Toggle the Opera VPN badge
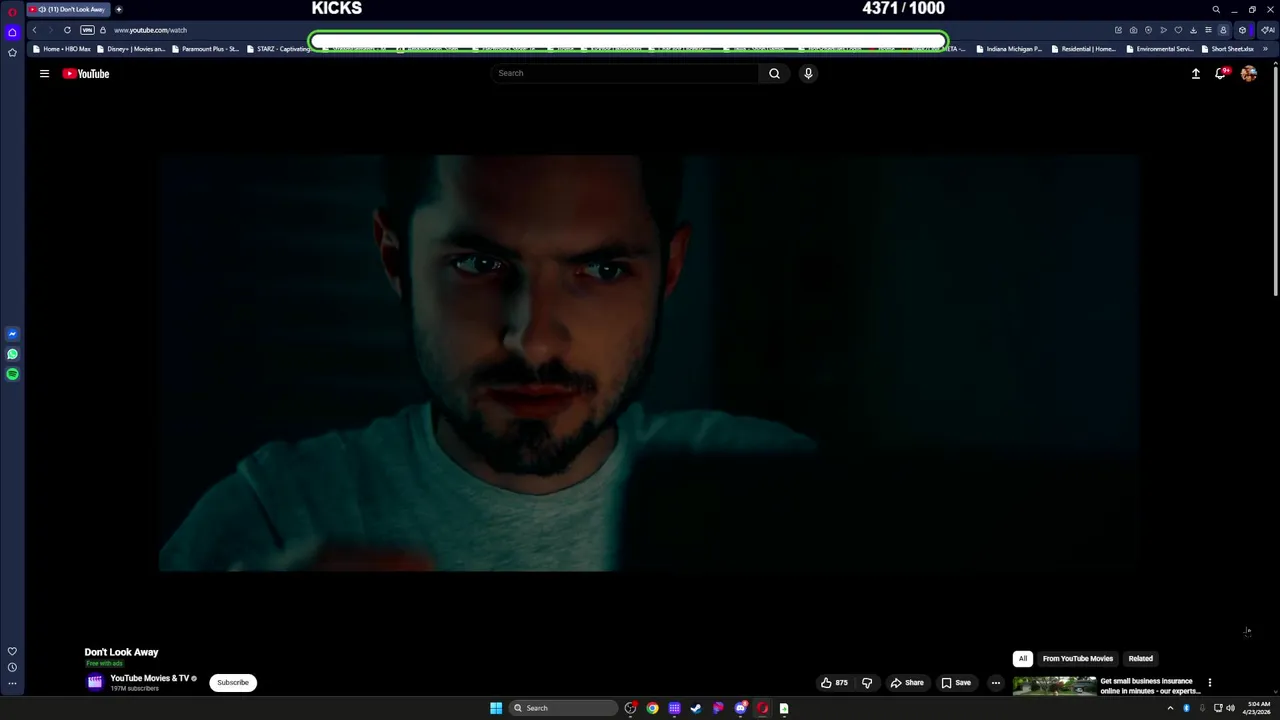 (x=87, y=30)
